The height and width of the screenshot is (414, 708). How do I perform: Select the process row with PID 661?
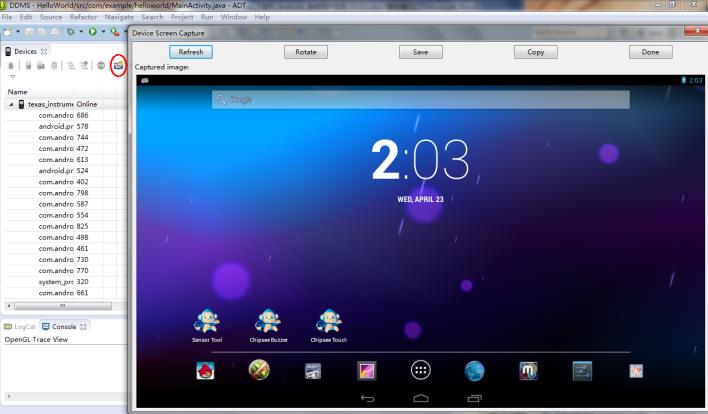pyautogui.click(x=63, y=293)
